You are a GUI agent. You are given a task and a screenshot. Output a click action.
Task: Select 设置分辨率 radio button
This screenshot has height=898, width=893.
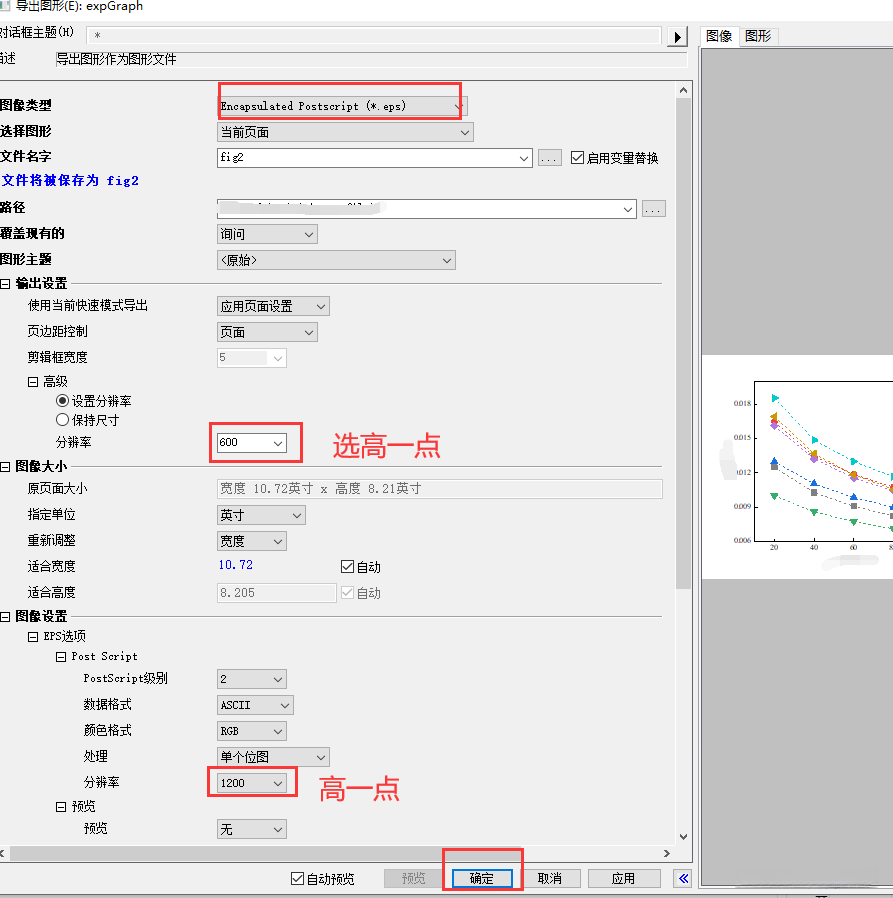point(62,400)
